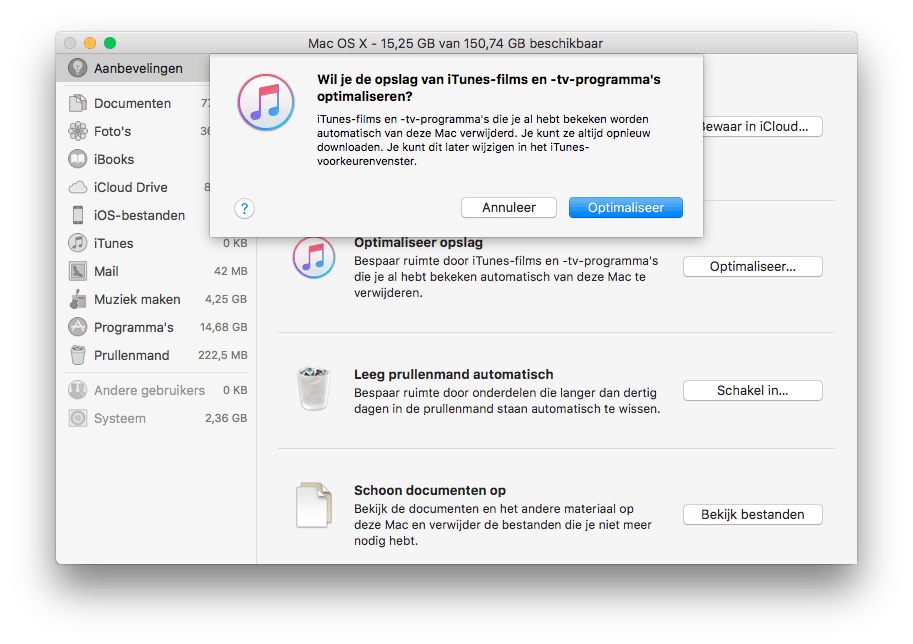The width and height of the screenshot is (913, 644).
Task: Click the Systeem gear icon
Action: tap(77, 418)
